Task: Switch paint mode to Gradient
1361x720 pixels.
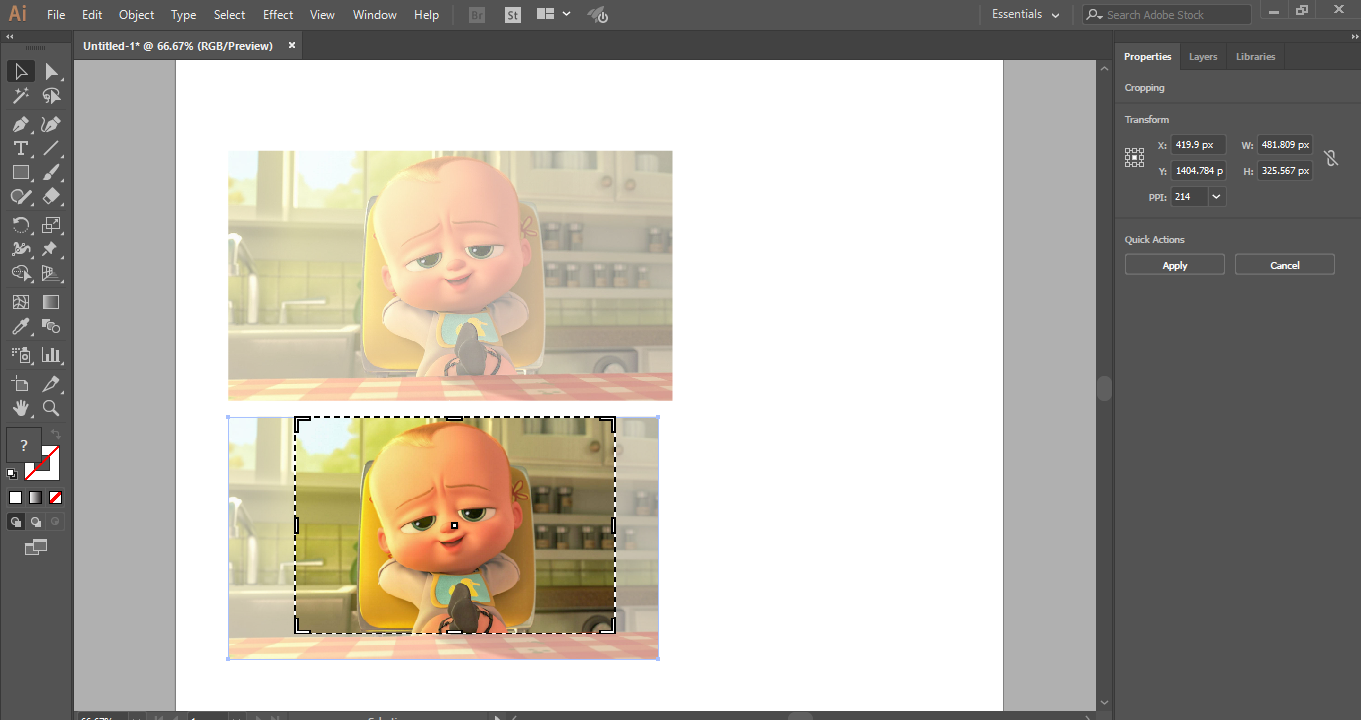Action: (x=35, y=497)
